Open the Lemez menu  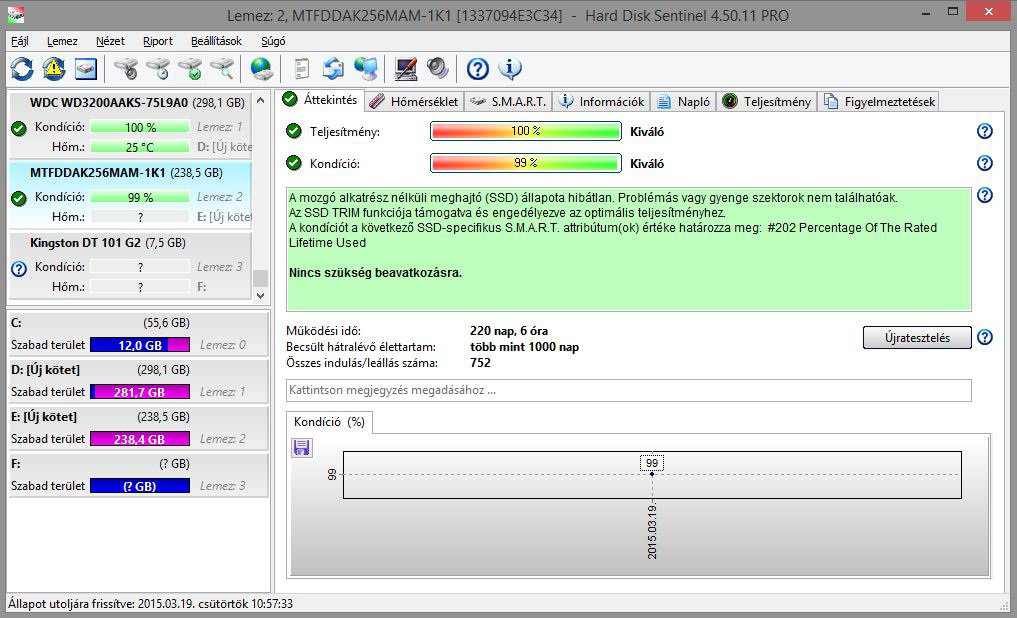click(x=62, y=41)
